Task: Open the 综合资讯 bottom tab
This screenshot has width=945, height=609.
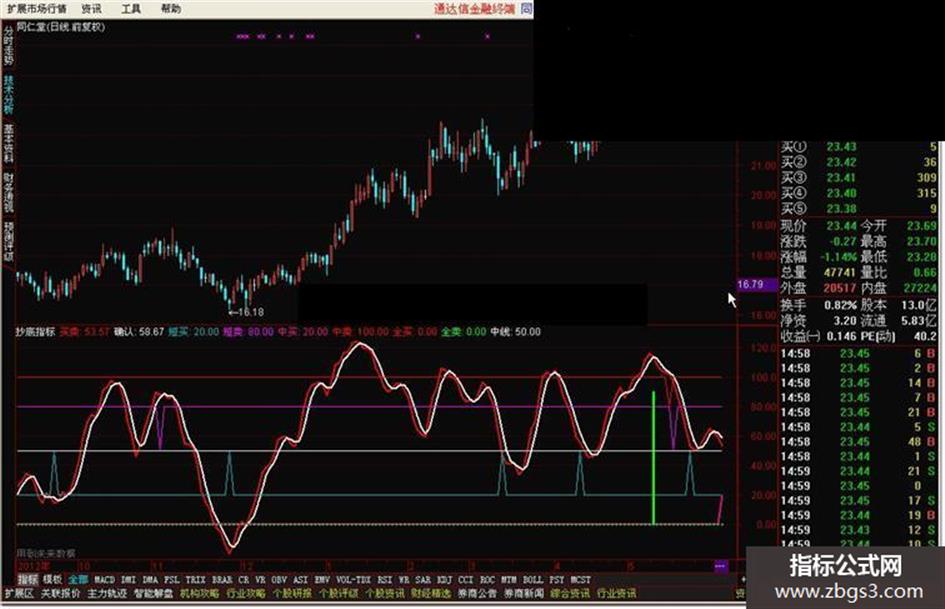Action: pos(570,593)
